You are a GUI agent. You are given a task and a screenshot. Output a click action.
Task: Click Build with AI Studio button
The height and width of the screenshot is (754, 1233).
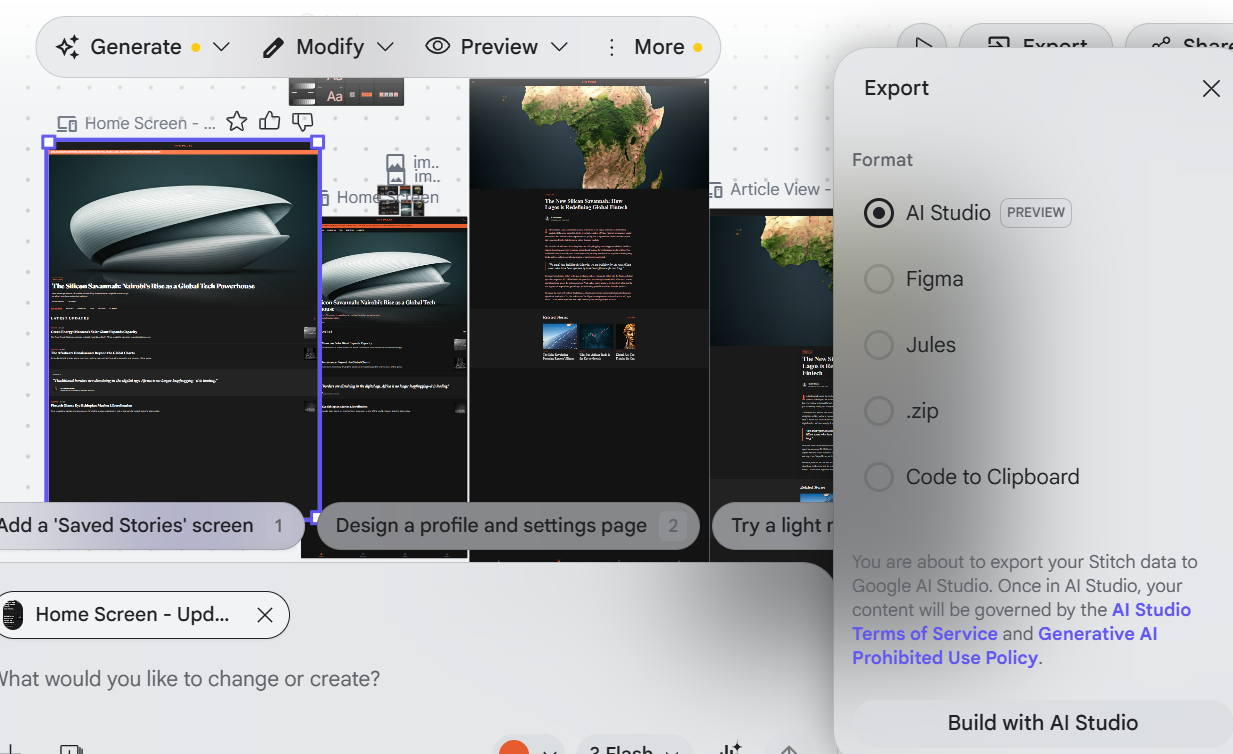click(1043, 723)
